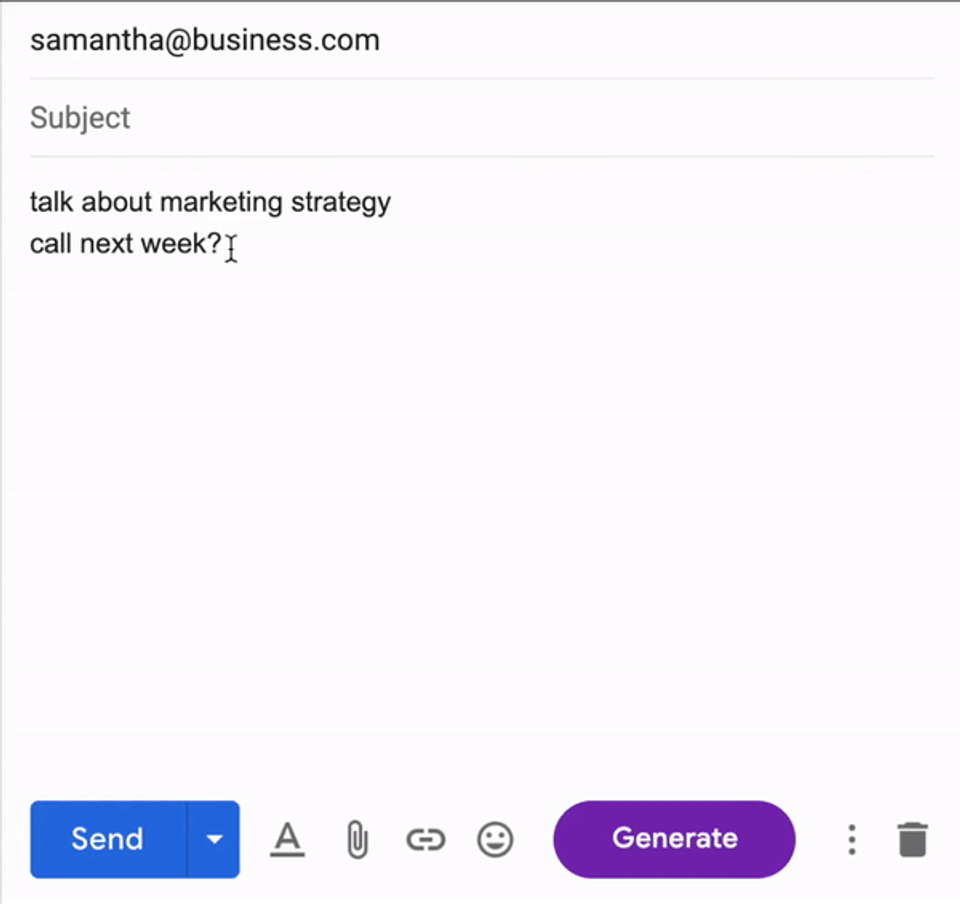Attach a file using the paperclip icon

coord(357,840)
